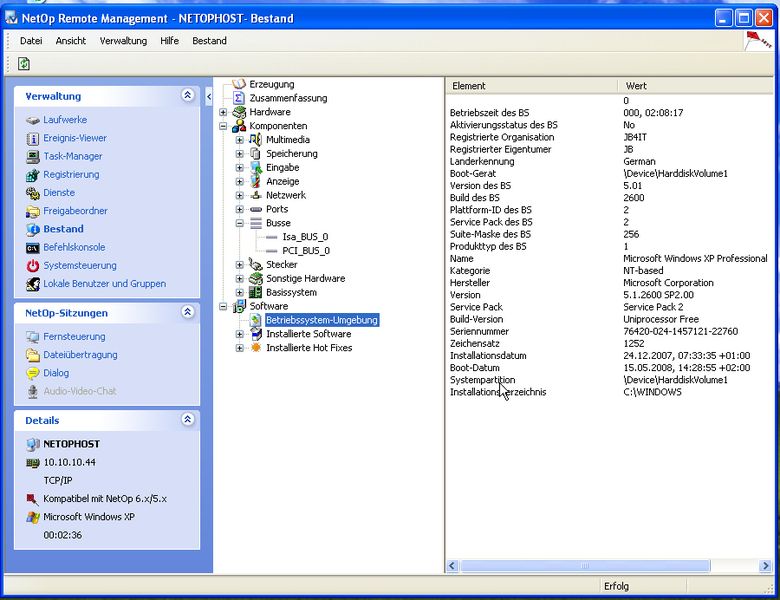
Task: Click the Dateiübertragung folder icon
Action: coord(33,355)
